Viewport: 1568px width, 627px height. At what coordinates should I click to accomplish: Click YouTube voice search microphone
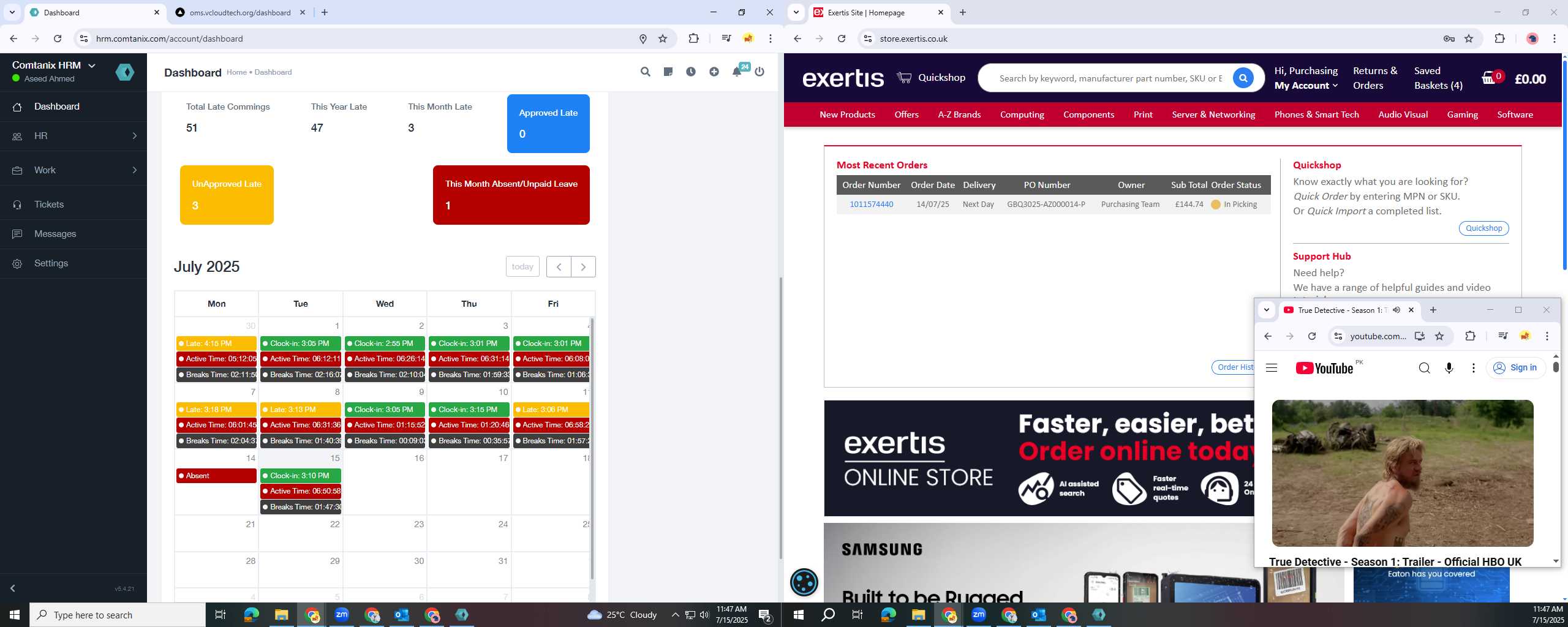[x=1449, y=368]
